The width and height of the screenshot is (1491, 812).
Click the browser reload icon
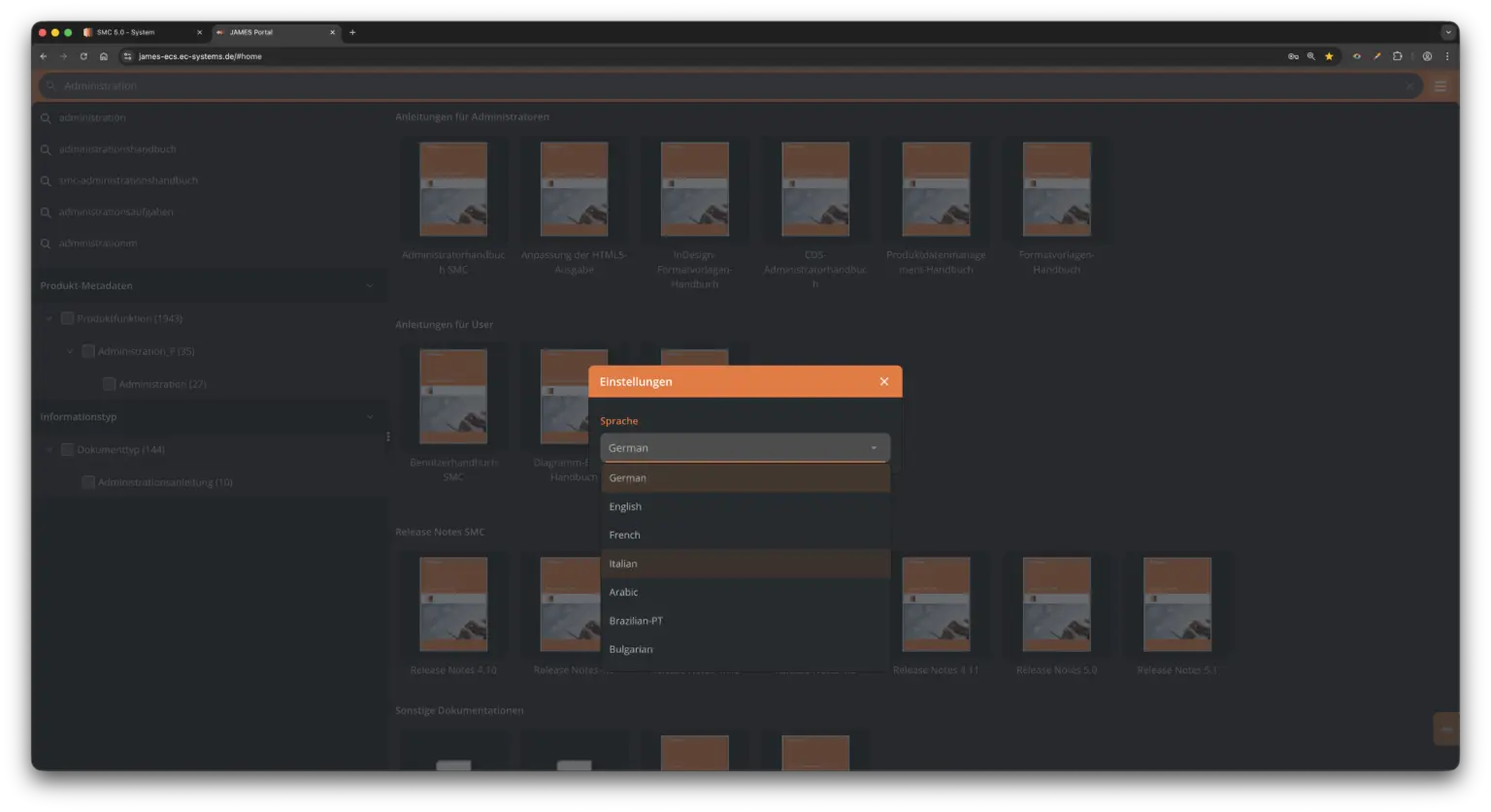pyautogui.click(x=83, y=56)
